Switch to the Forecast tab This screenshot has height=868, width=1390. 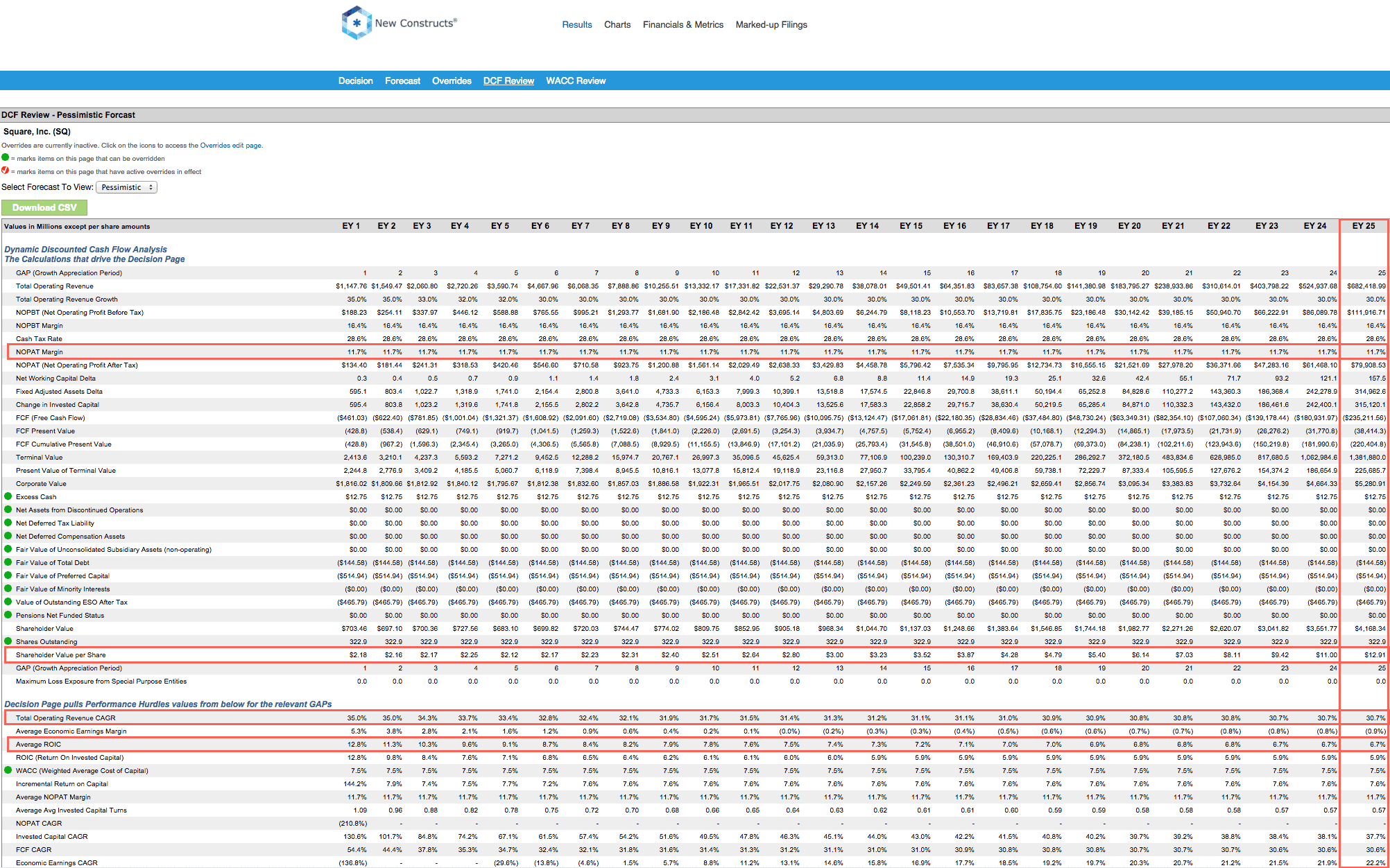click(x=403, y=81)
